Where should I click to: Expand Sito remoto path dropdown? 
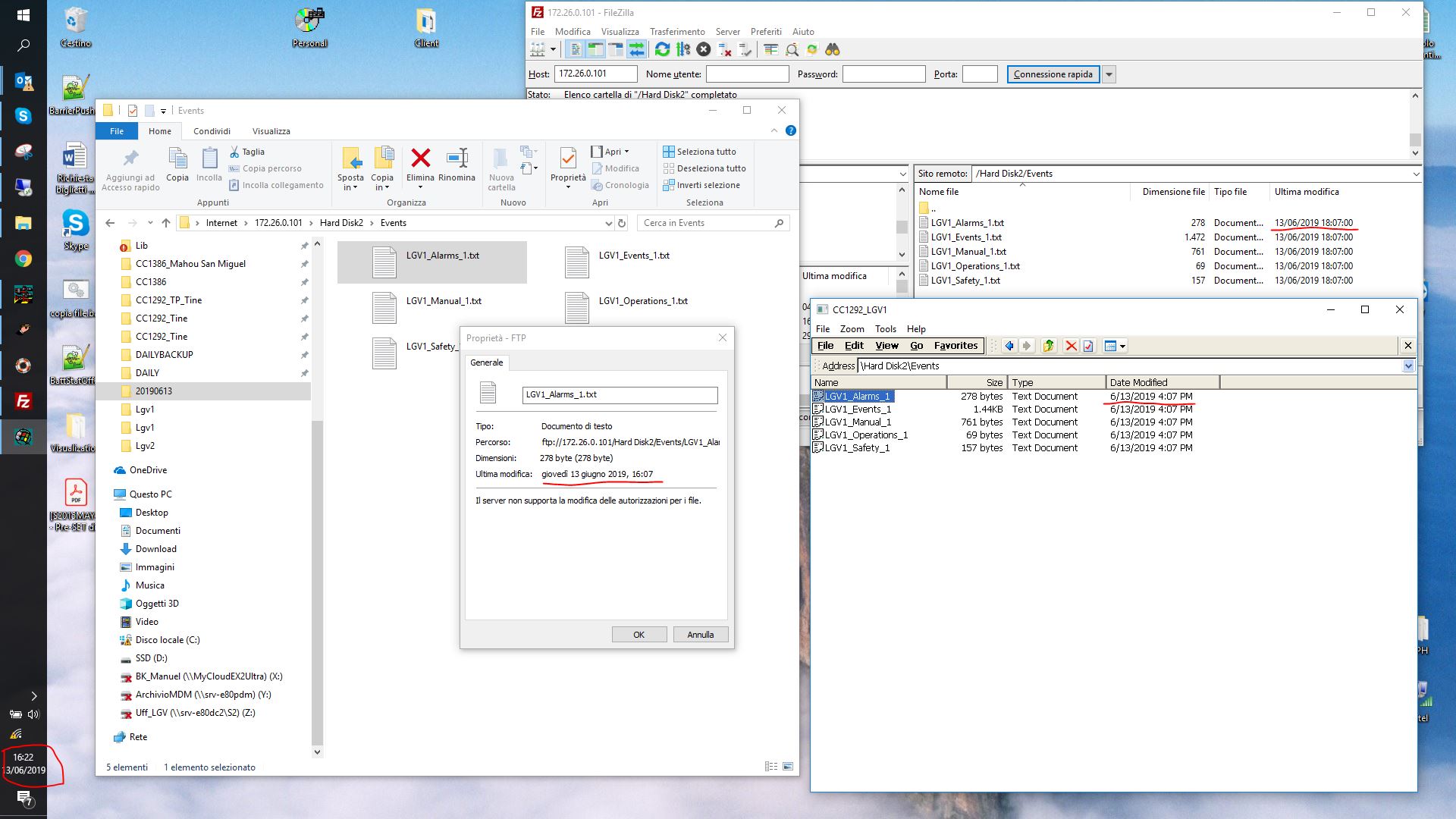(1415, 174)
